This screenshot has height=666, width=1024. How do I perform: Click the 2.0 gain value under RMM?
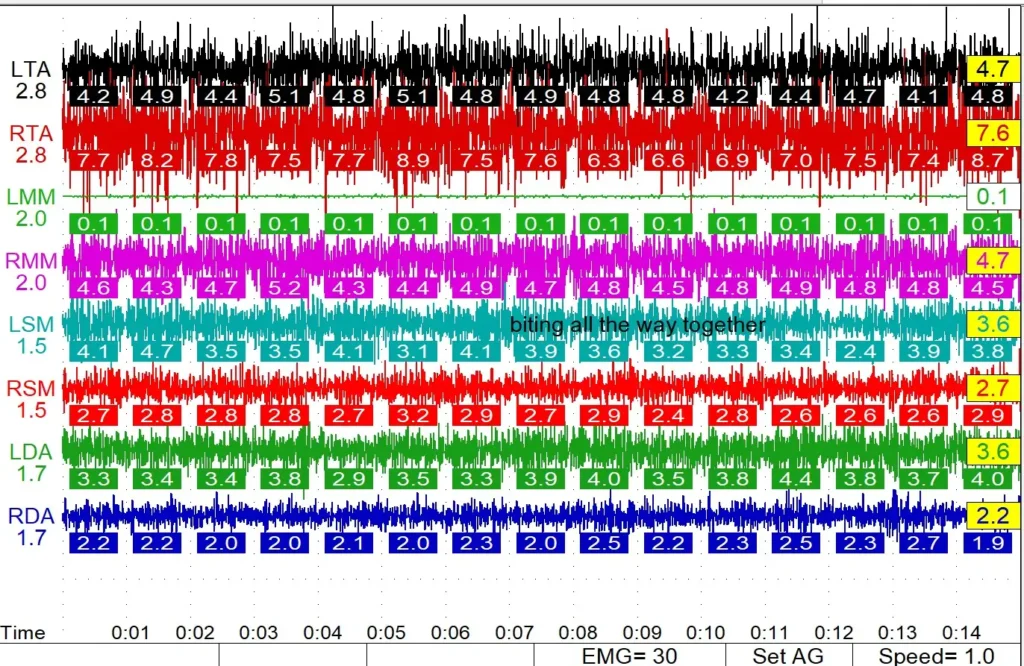31,283
